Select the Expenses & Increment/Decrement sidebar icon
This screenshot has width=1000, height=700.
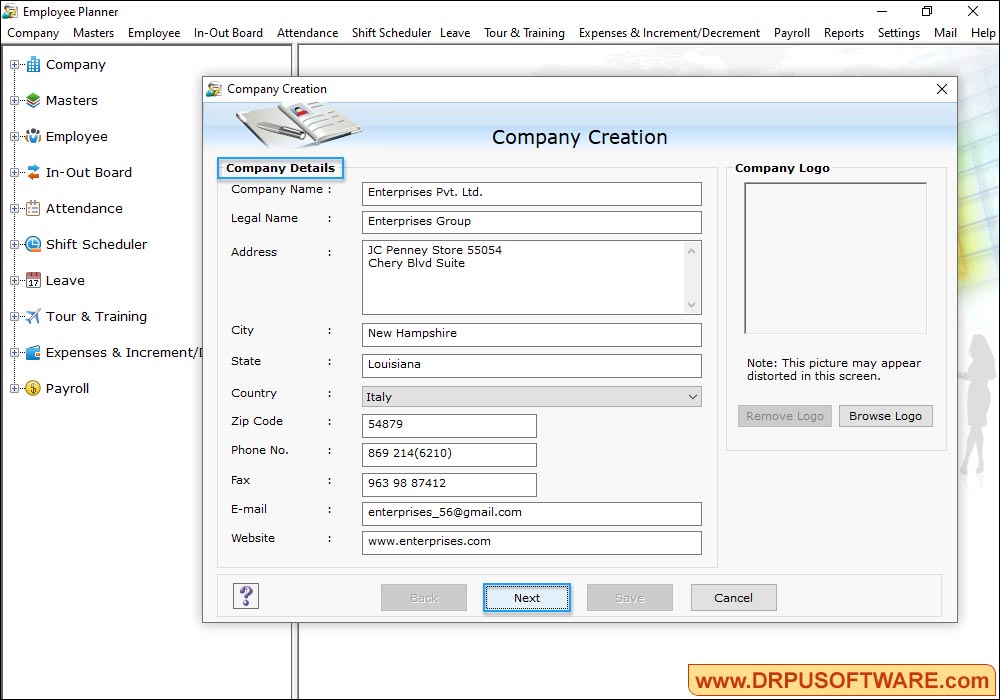click(32, 352)
